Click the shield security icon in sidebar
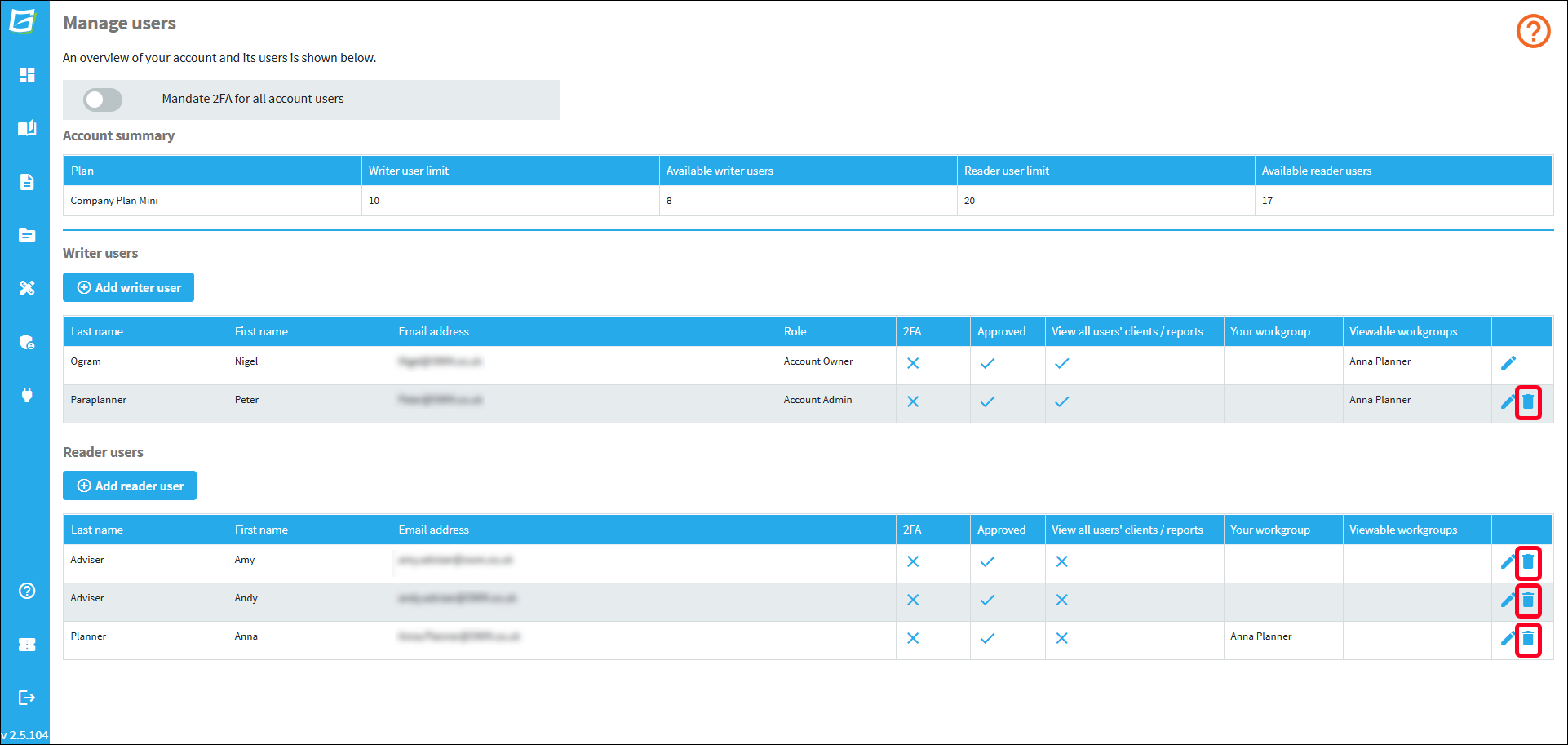1568x745 pixels. pos(27,342)
